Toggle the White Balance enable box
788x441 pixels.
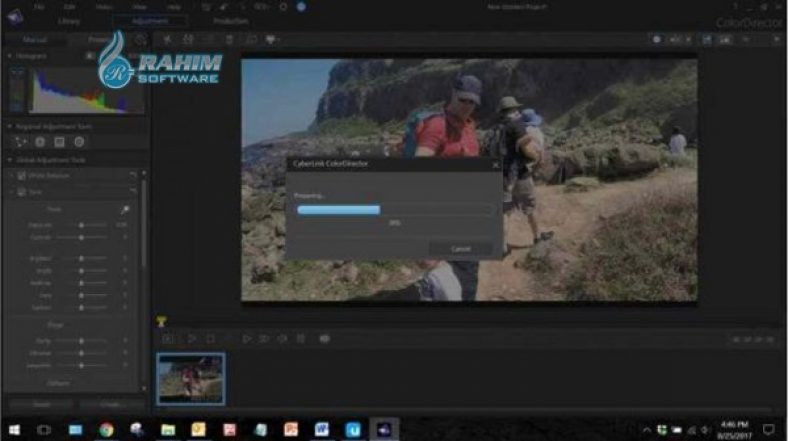(22, 176)
